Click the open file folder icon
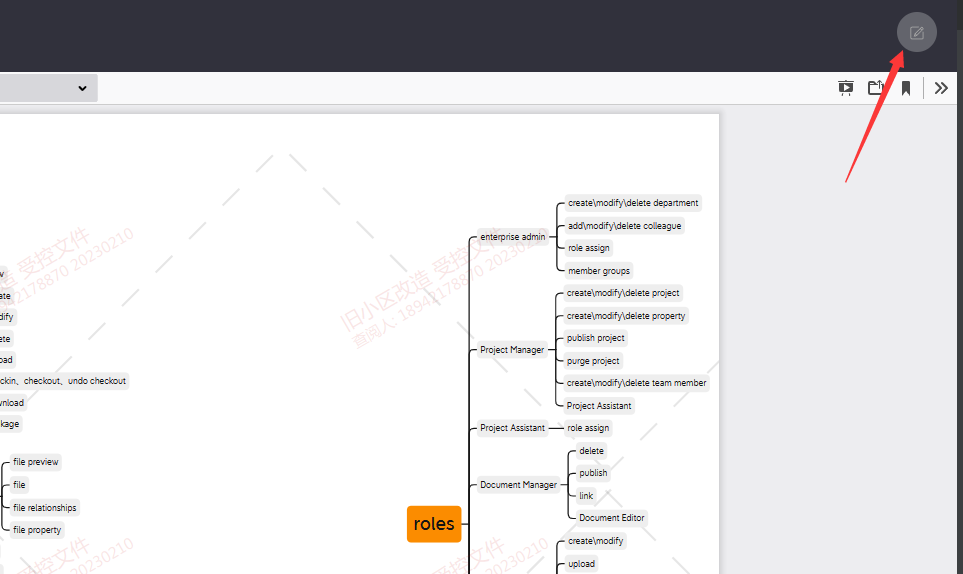 [876, 88]
